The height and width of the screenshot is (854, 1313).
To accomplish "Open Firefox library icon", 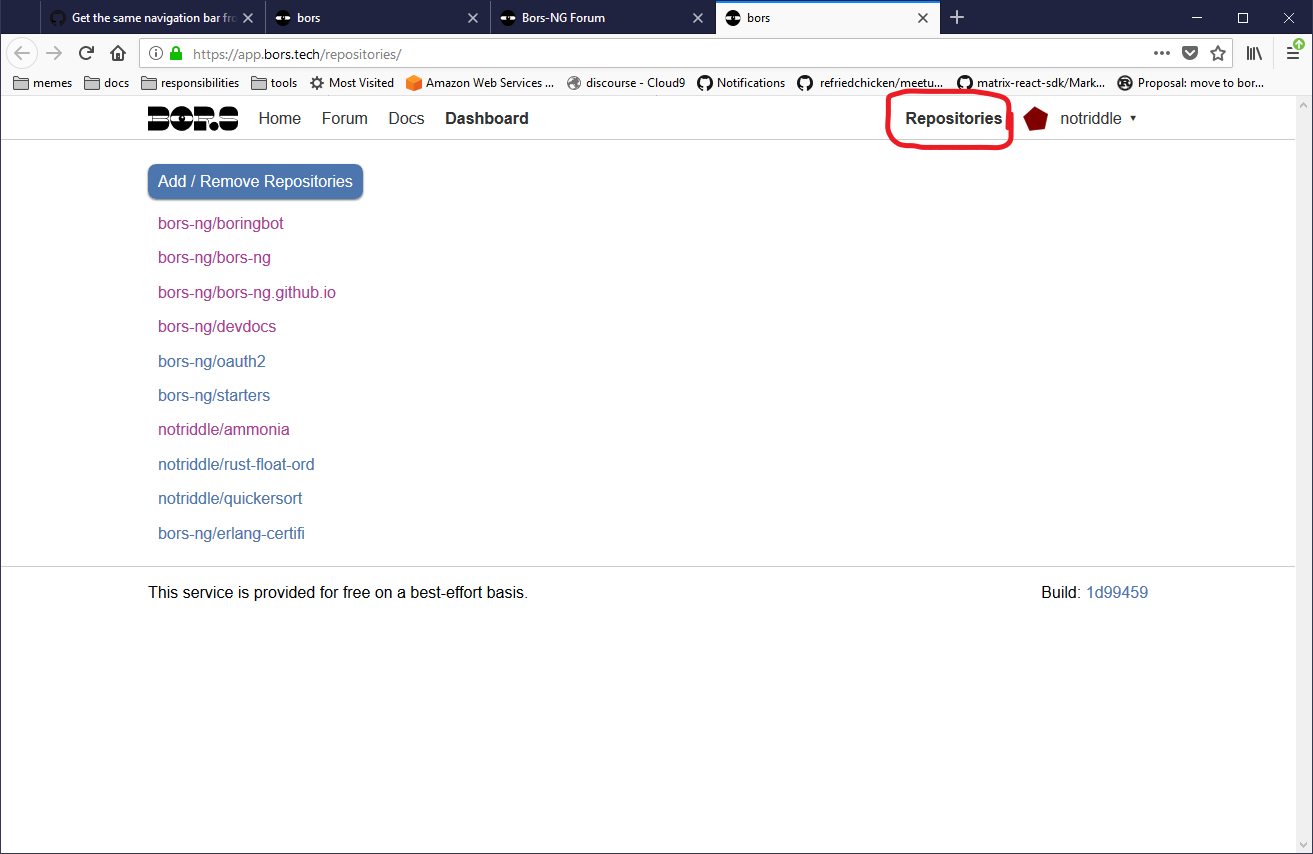I will click(x=1253, y=54).
